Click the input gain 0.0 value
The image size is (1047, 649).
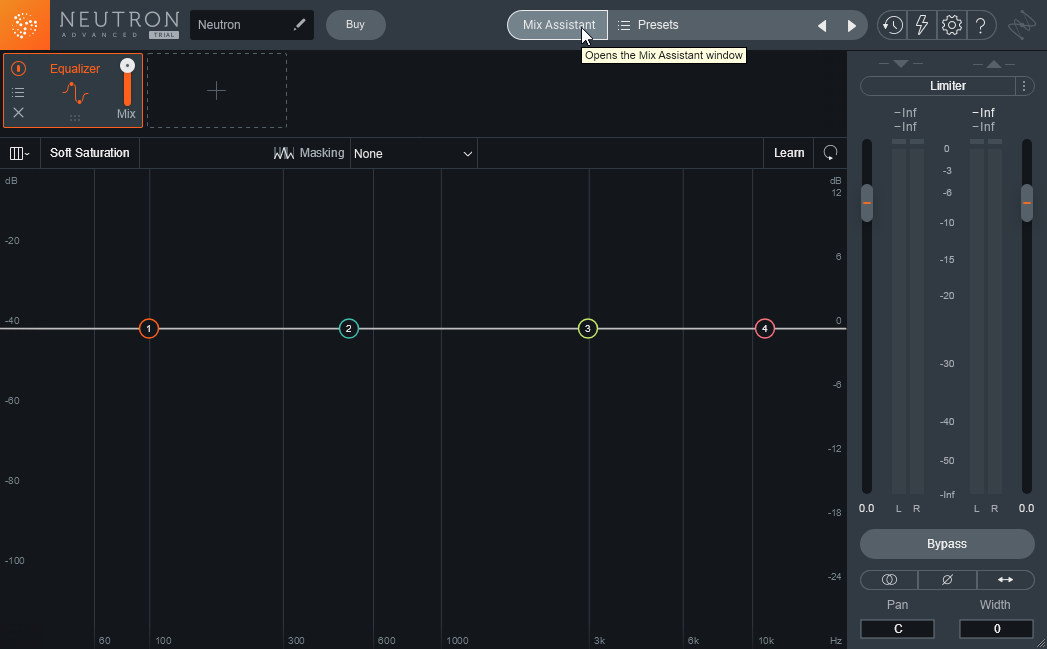[866, 508]
